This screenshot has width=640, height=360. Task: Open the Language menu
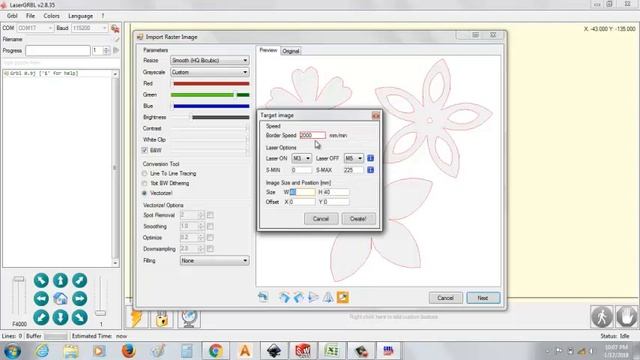tap(80, 16)
